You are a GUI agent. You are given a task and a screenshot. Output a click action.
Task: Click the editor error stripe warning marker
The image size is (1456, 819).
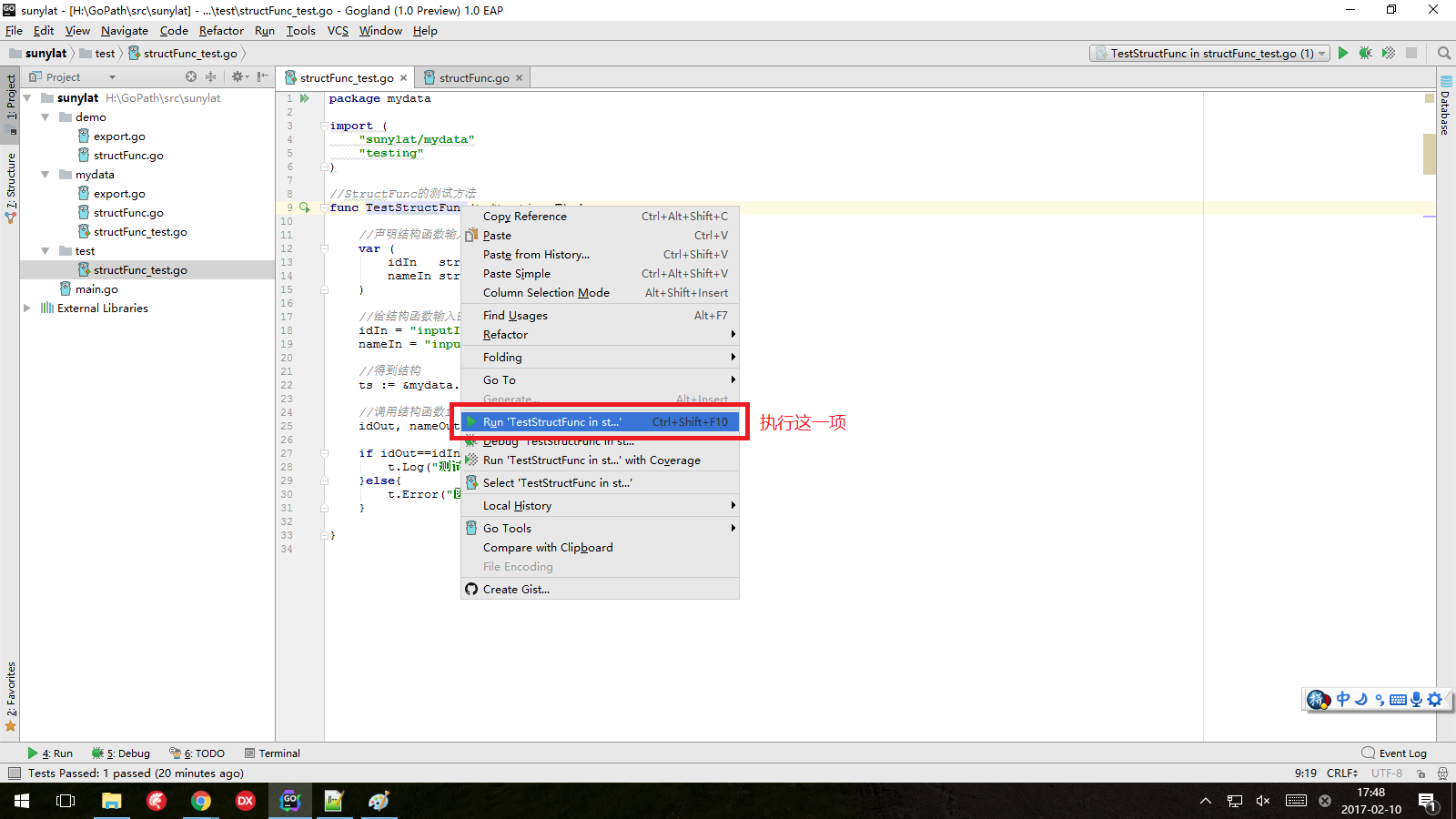[x=1430, y=98]
